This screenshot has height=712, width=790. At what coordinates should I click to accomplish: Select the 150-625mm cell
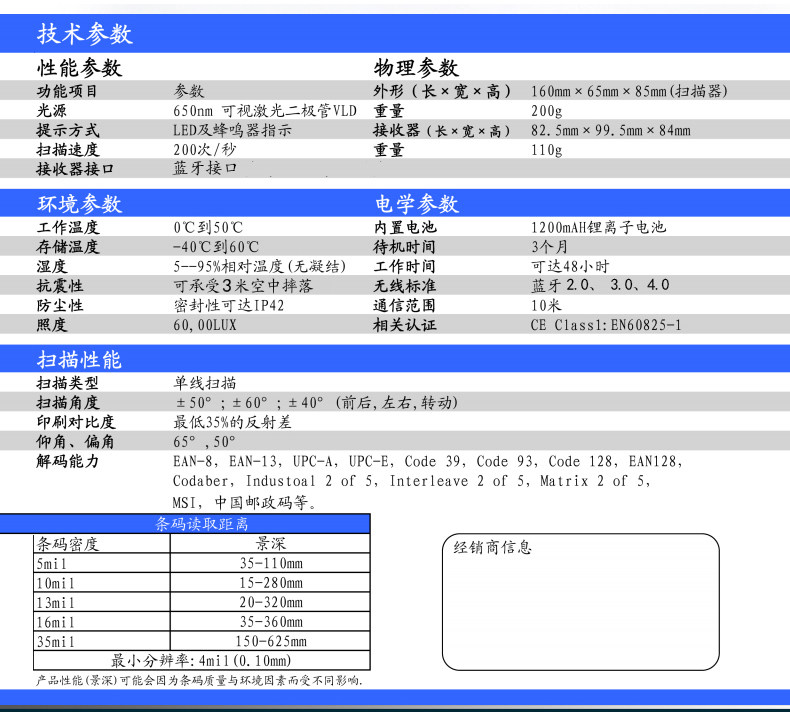(x=271, y=641)
